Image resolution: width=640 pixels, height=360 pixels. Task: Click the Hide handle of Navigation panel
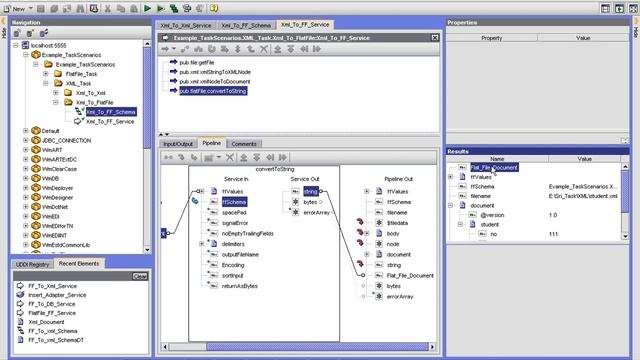(4, 29)
